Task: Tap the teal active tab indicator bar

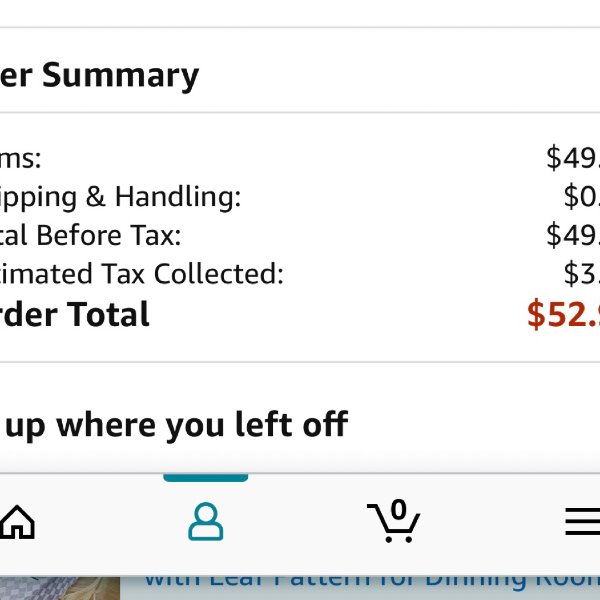Action: 205,478
